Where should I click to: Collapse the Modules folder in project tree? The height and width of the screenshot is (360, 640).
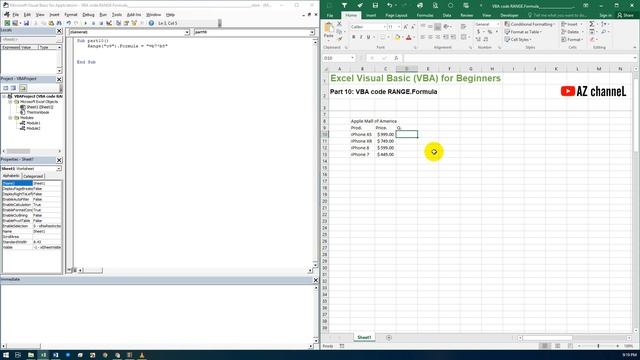(11, 118)
